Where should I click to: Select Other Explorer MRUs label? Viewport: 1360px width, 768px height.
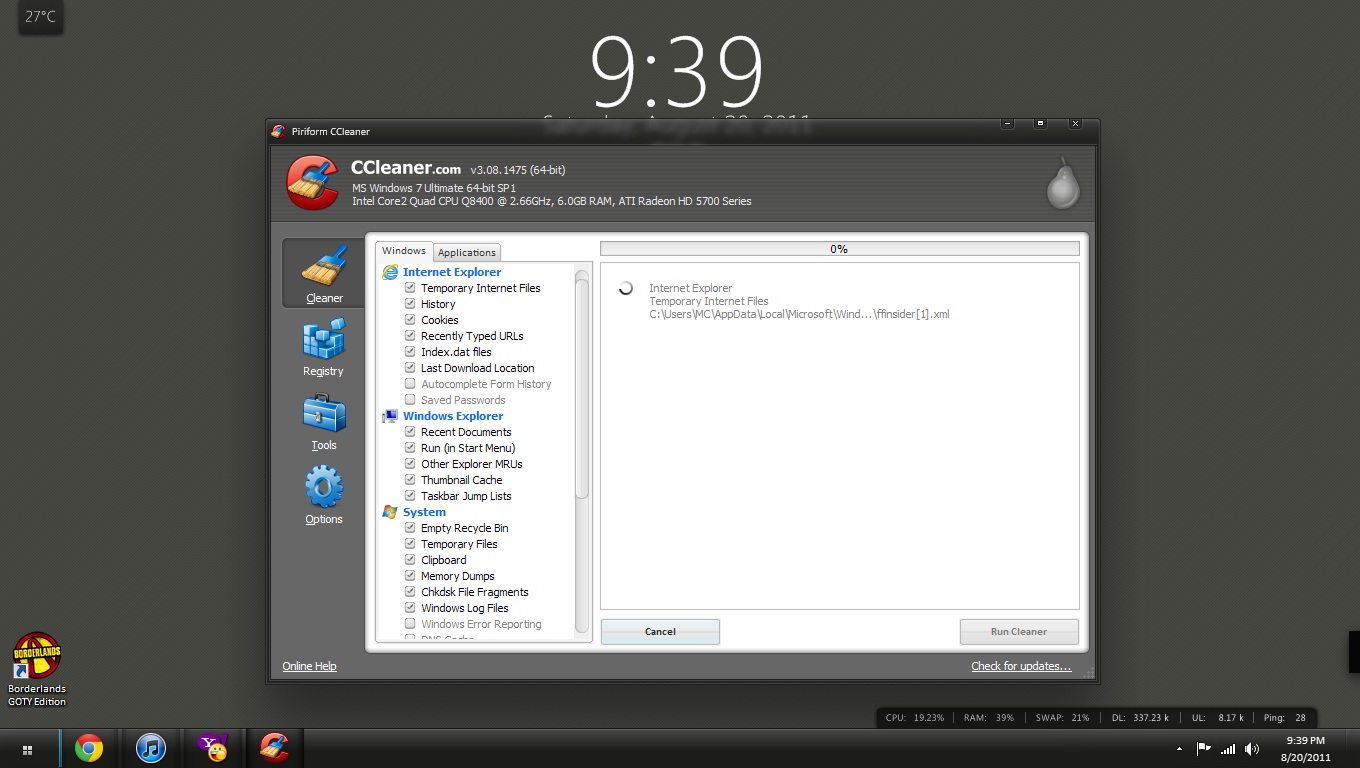pyautogui.click(x=472, y=464)
